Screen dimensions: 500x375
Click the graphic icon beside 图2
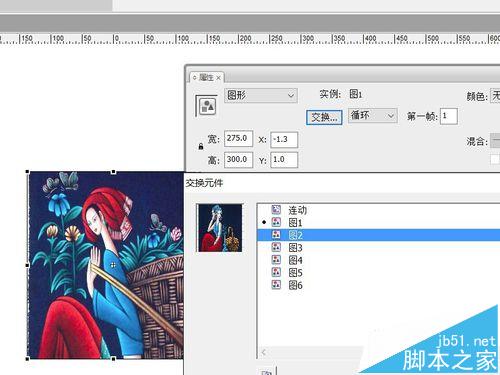pyautogui.click(x=276, y=235)
